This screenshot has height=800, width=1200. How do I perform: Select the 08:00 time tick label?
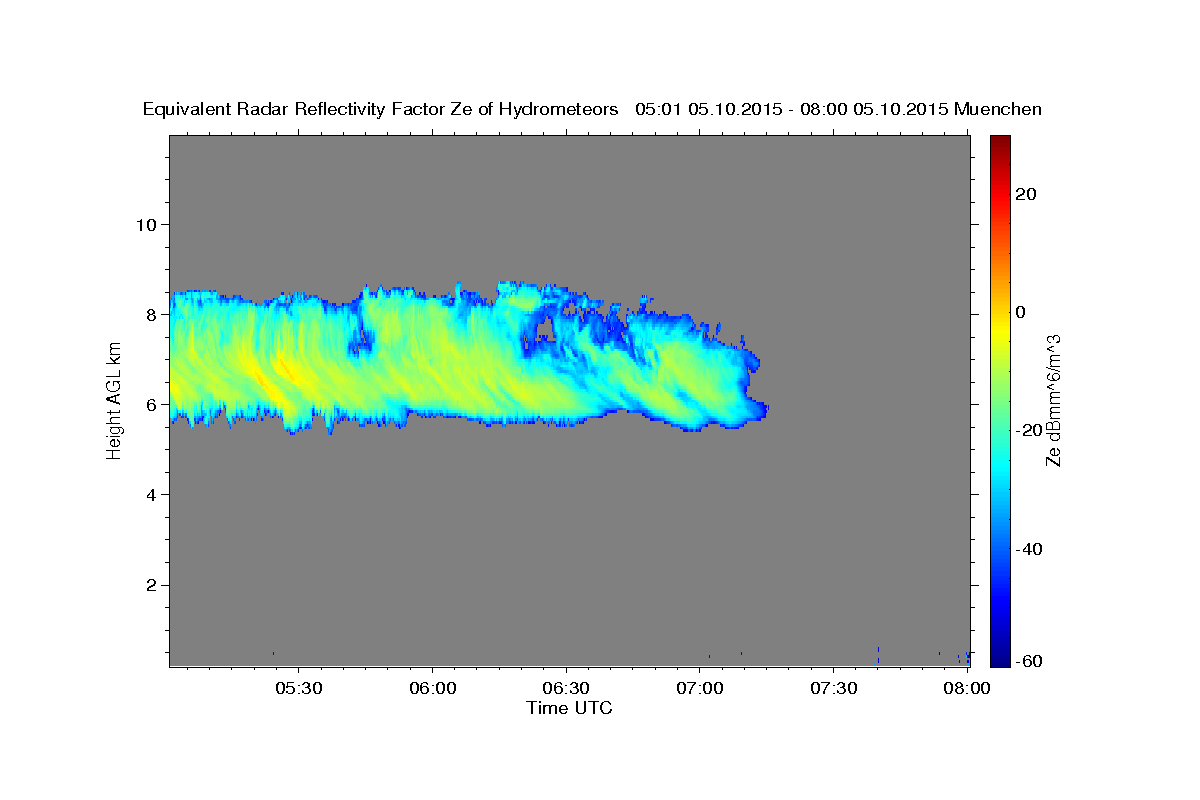click(x=967, y=688)
